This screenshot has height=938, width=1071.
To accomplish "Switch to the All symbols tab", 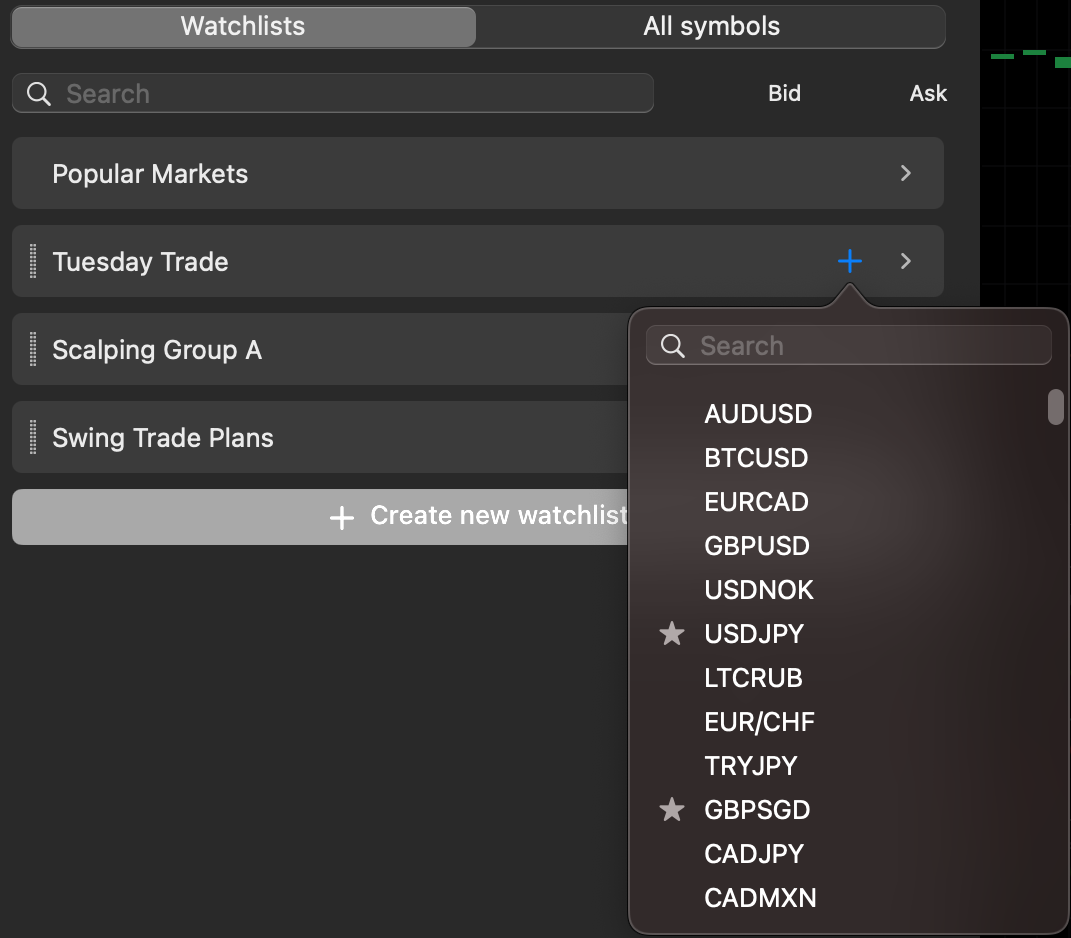I will click(x=711, y=27).
